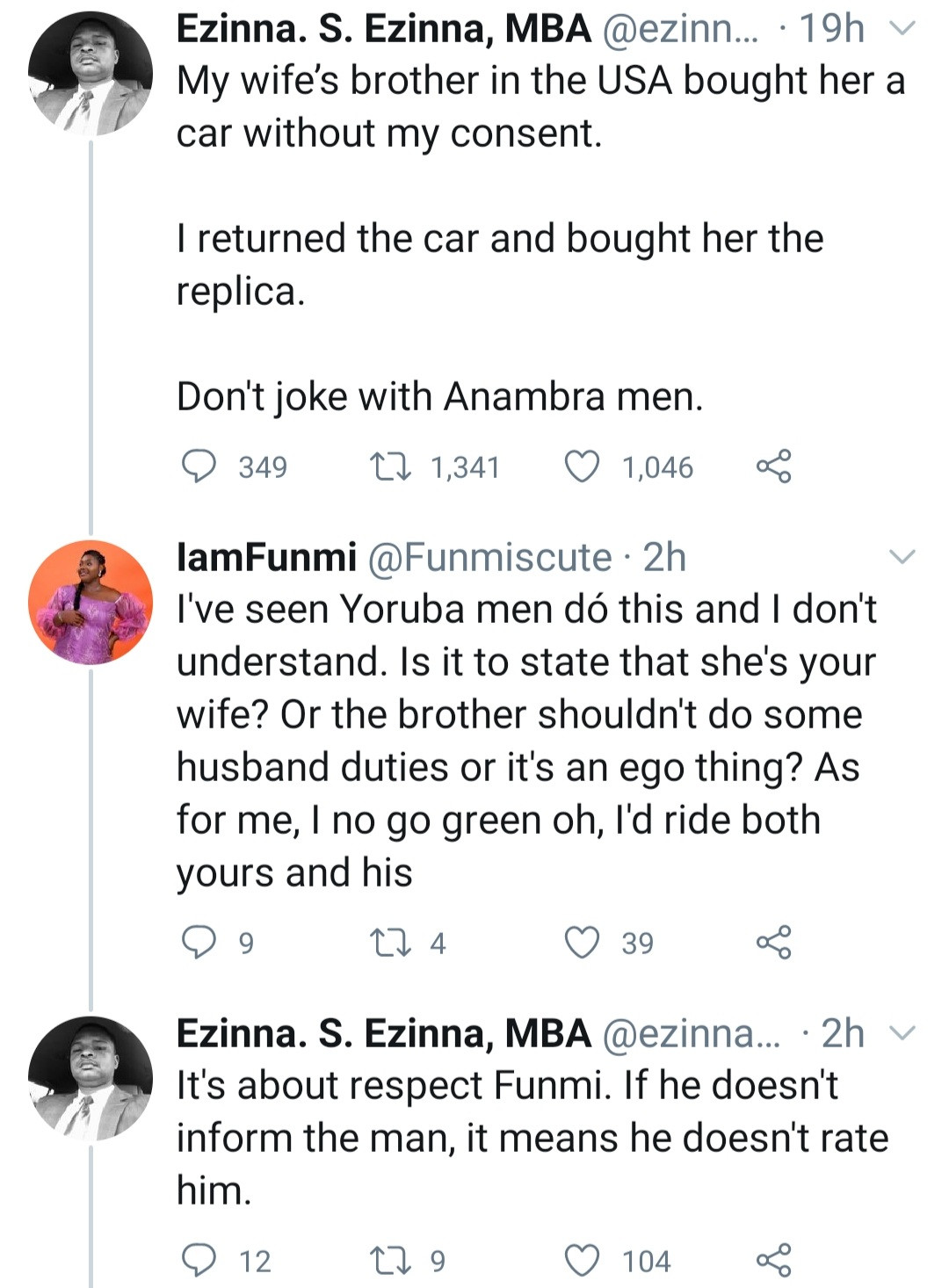This screenshot has width=949, height=1288.
Task: Share the original car tweet
Action: point(774,466)
